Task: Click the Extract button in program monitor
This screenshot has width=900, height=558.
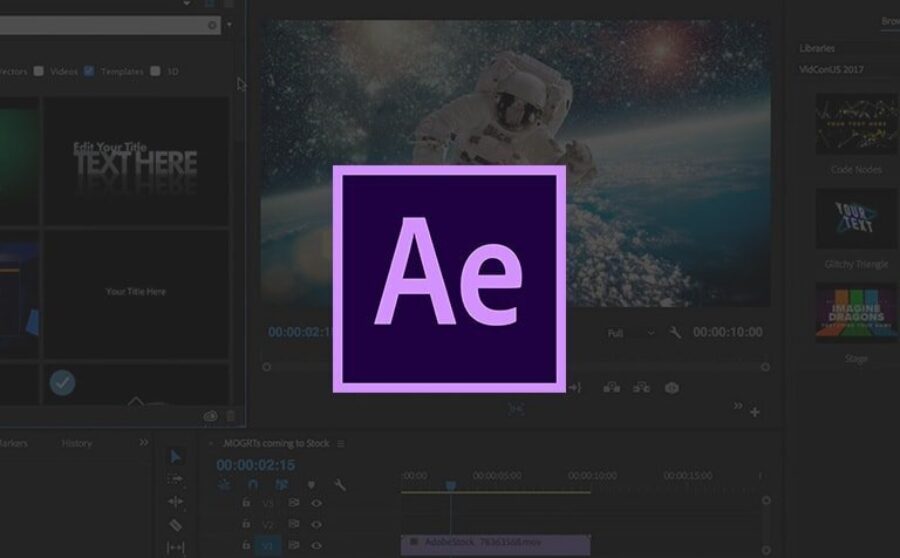Action: tap(641, 388)
